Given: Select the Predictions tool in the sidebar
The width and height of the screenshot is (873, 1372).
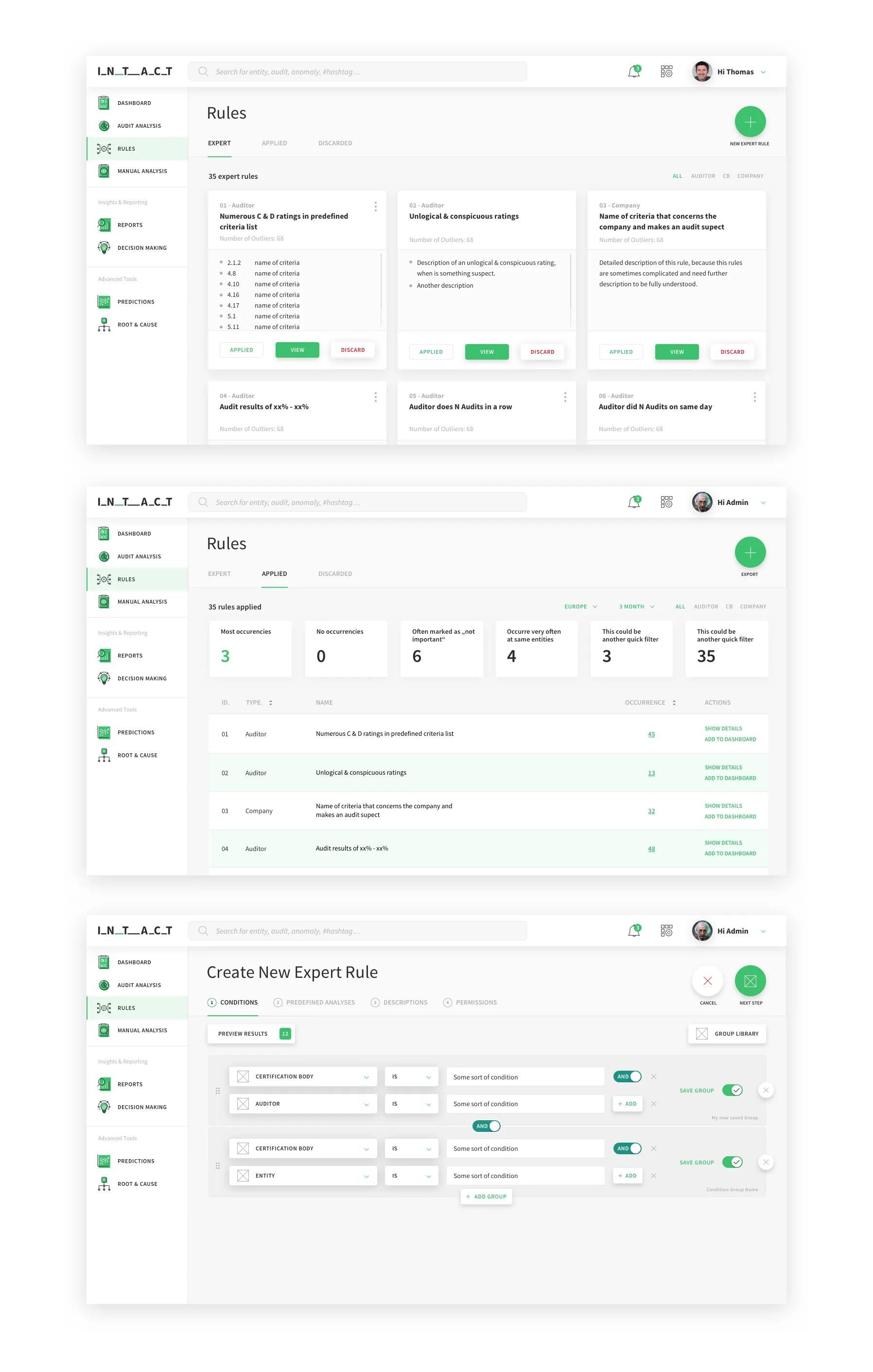Looking at the screenshot, I should [136, 302].
